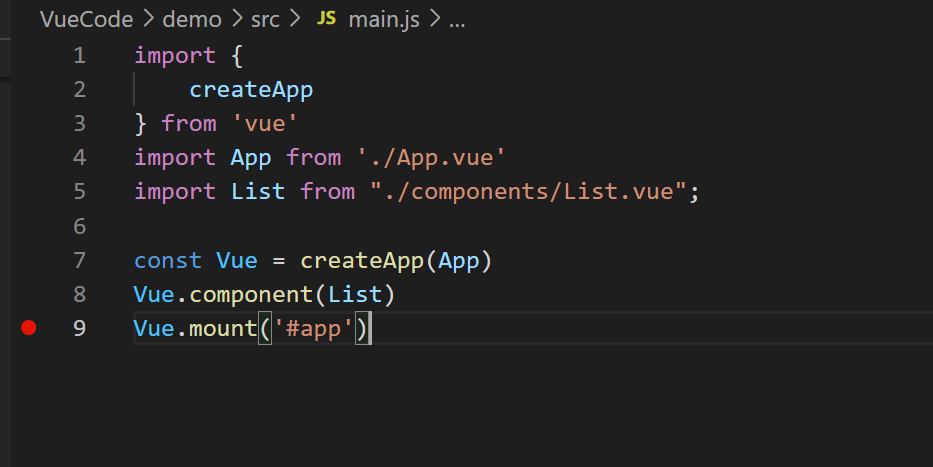The width and height of the screenshot is (933, 467).
Task: Open the src breadcrumb segment
Action: click(x=265, y=20)
